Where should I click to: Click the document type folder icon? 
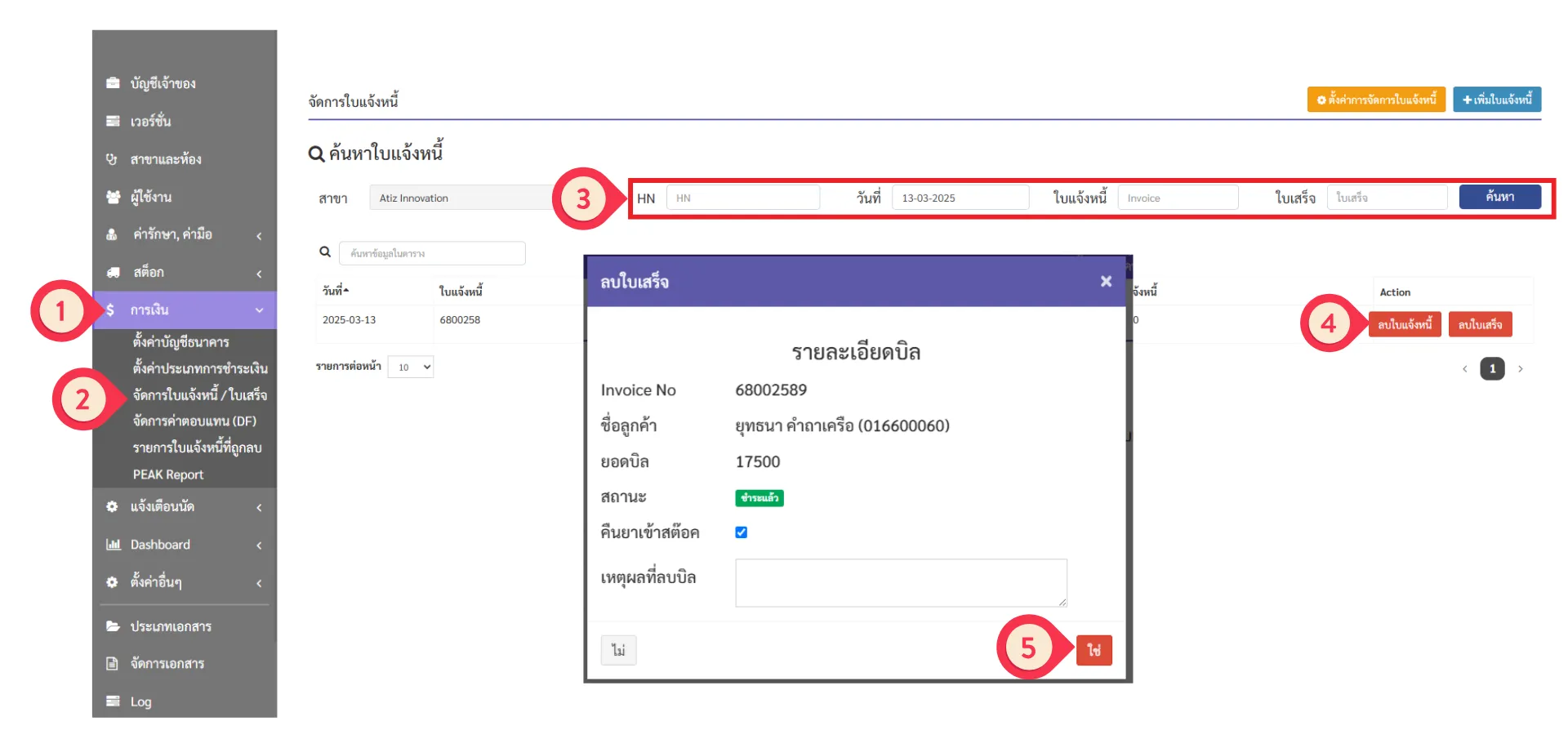[x=113, y=626]
